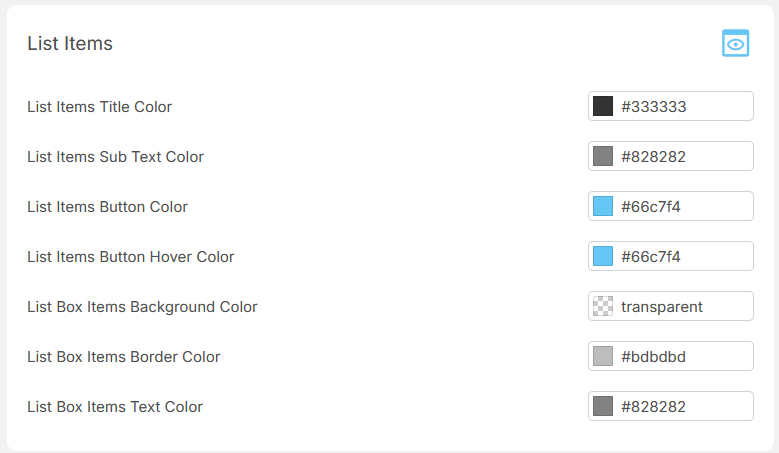The width and height of the screenshot is (779, 453).
Task: Click List Box Items Background Color label
Action: coord(142,307)
